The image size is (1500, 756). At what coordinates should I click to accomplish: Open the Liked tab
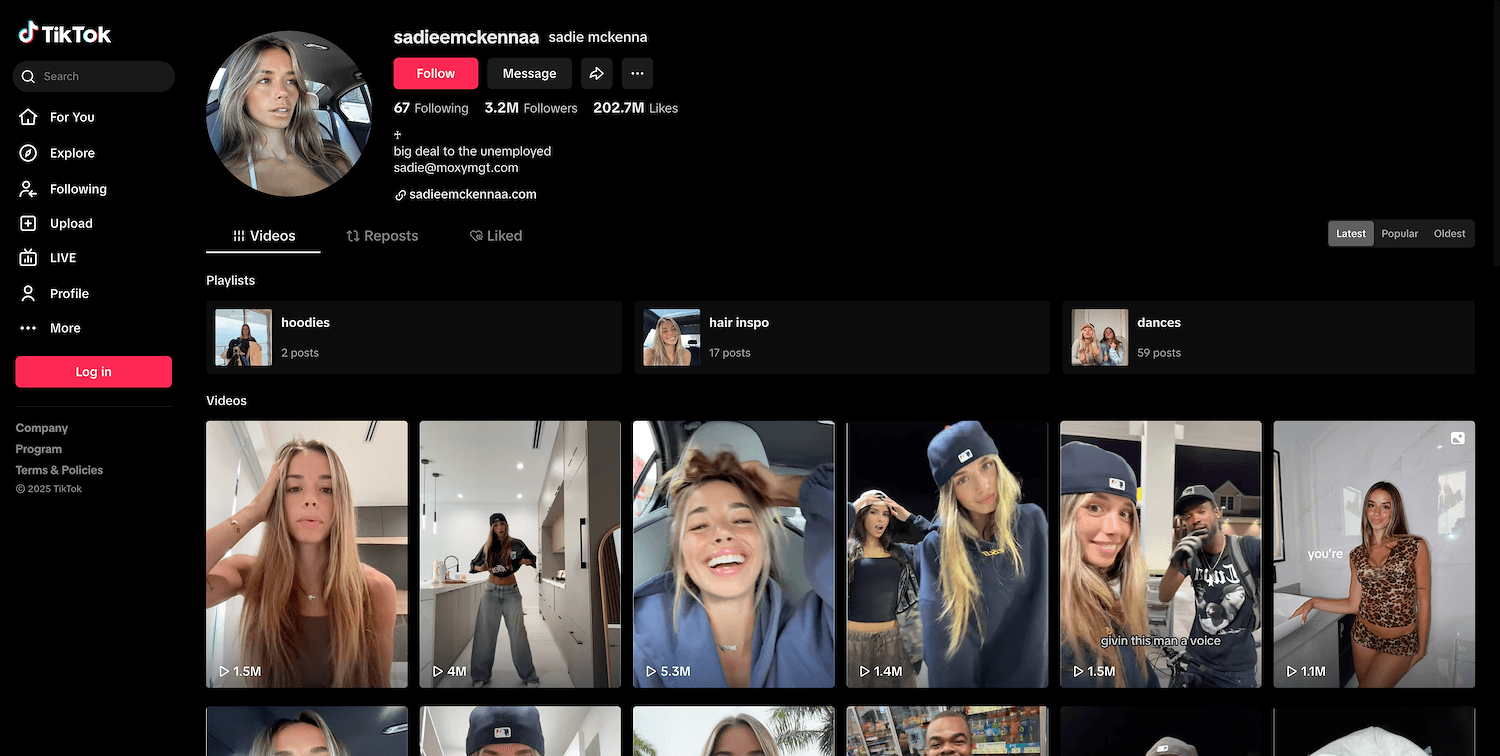tap(496, 236)
